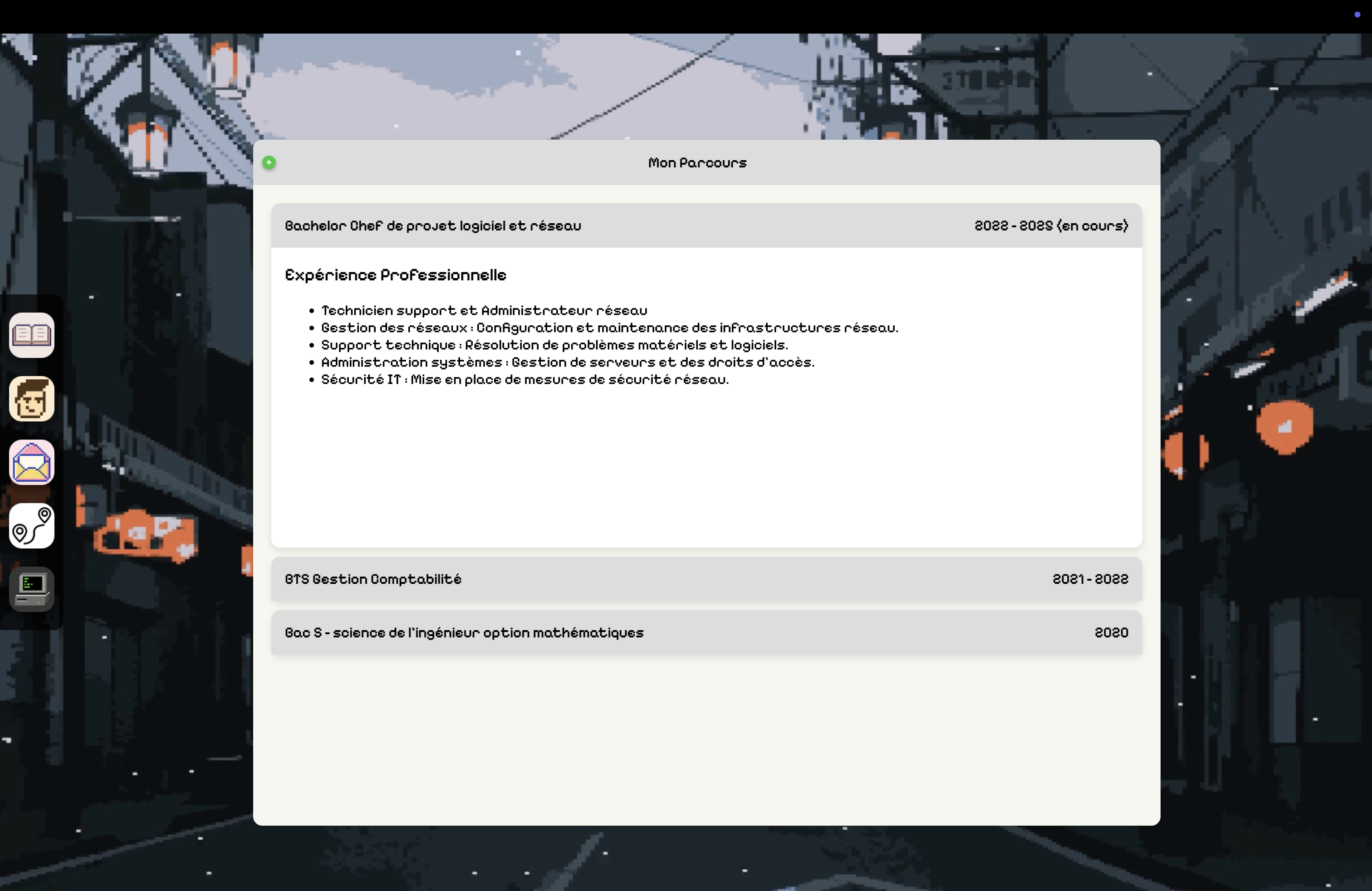Click the Expérience Professionnelle heading
Image resolution: width=1372 pixels, height=891 pixels.
[x=396, y=275]
